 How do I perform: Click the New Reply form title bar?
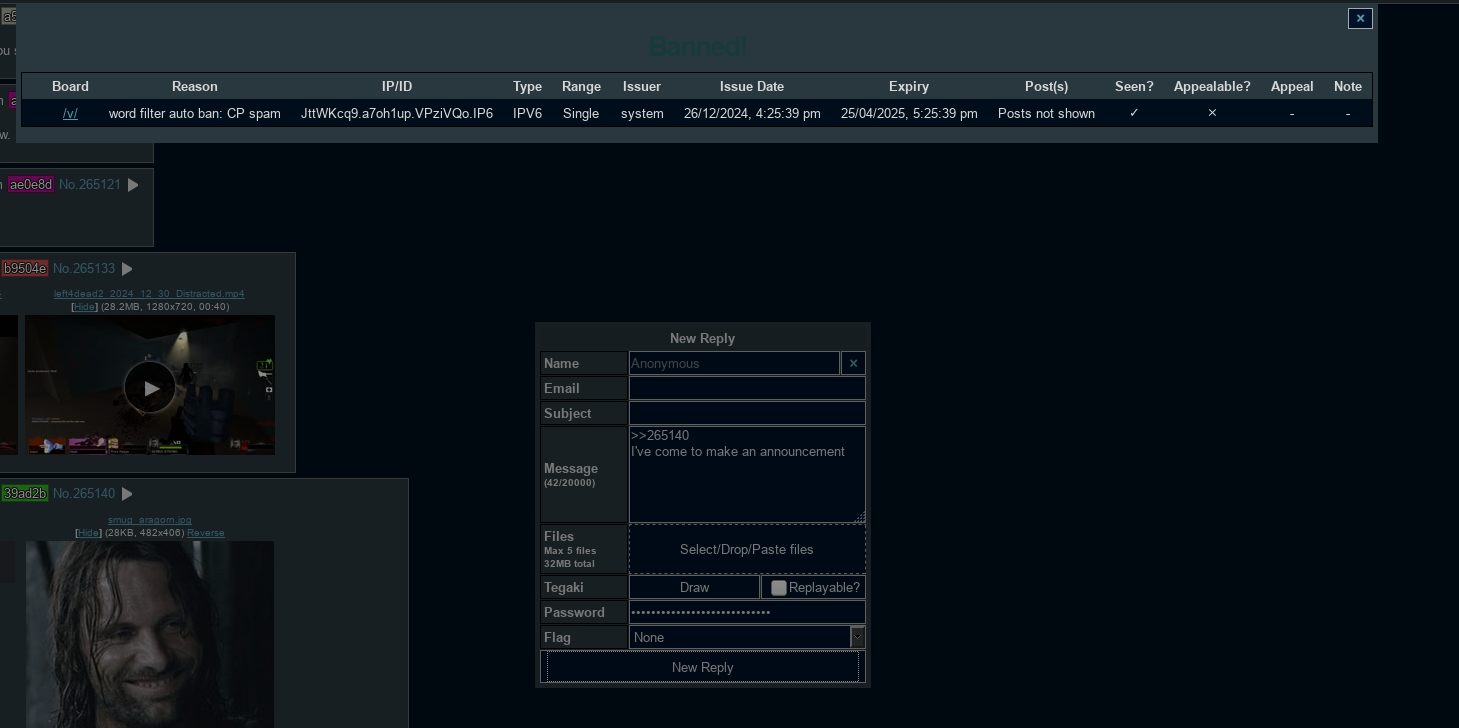[x=702, y=338]
